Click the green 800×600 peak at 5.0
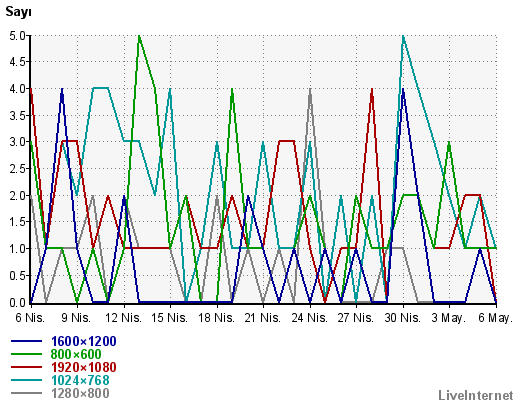 [139, 36]
